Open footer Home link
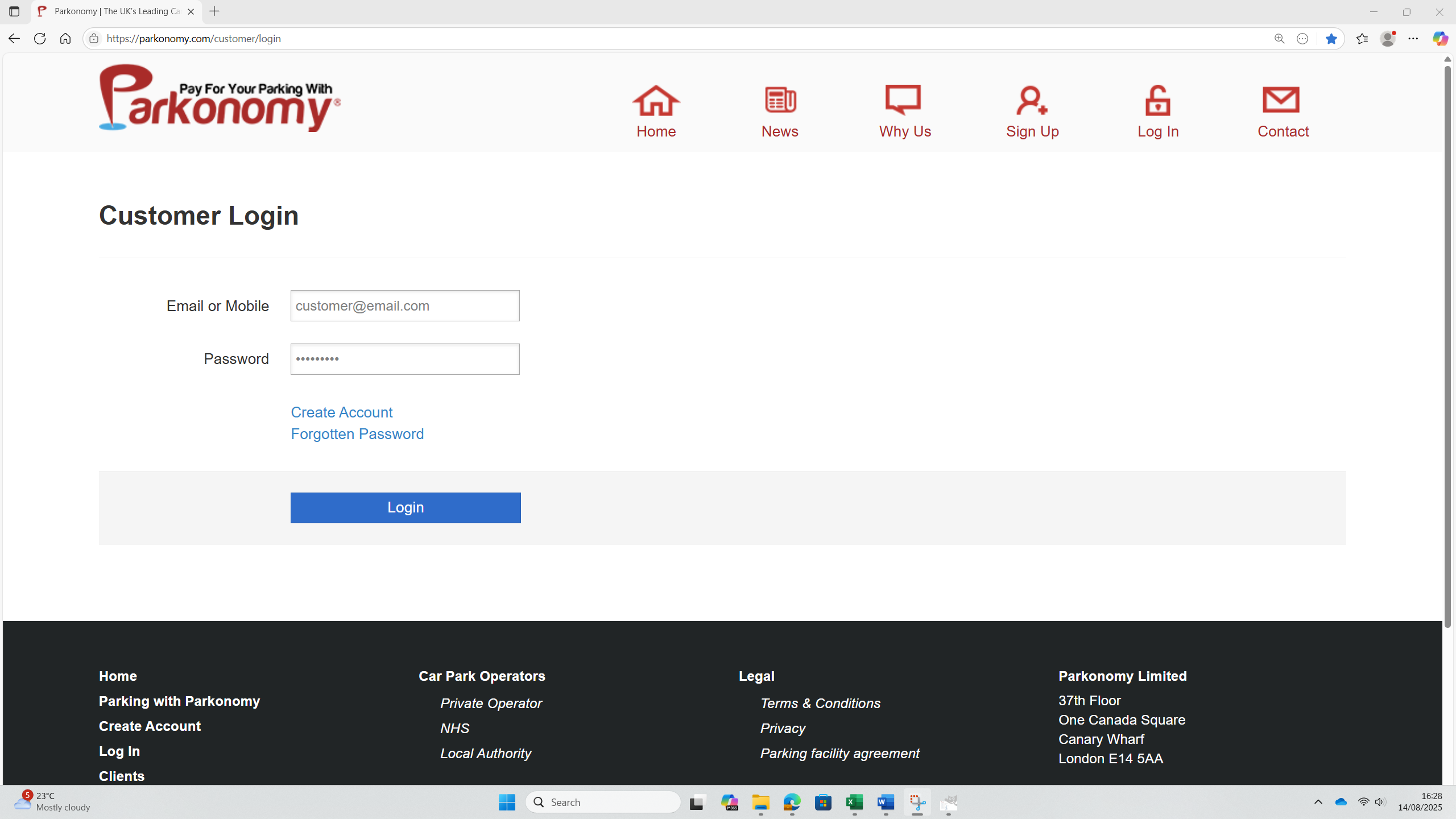The width and height of the screenshot is (1456, 819). [118, 676]
